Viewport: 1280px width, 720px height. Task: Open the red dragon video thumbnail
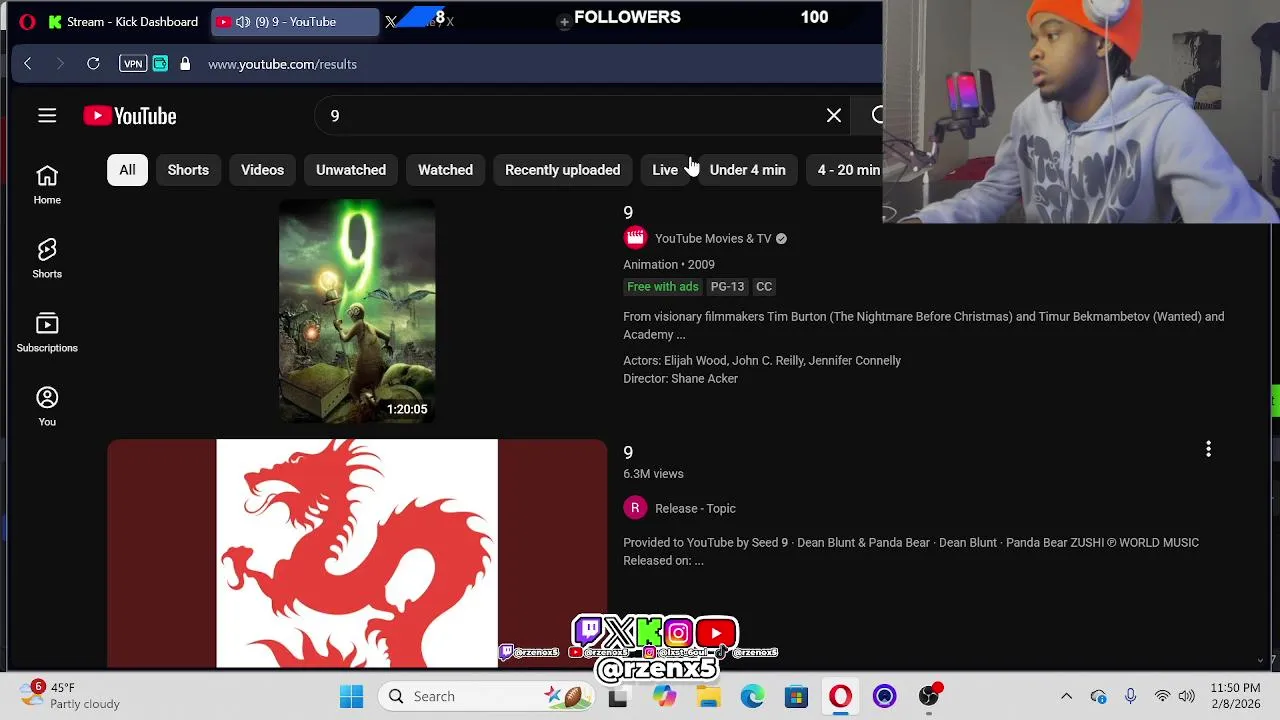pos(357,553)
